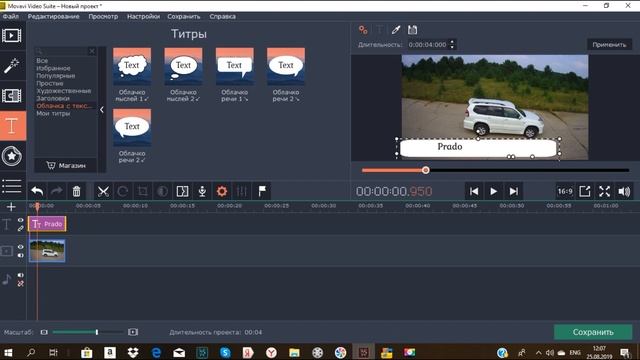
Task: Open the 16:9 aspect ratio selector
Action: 565,191
